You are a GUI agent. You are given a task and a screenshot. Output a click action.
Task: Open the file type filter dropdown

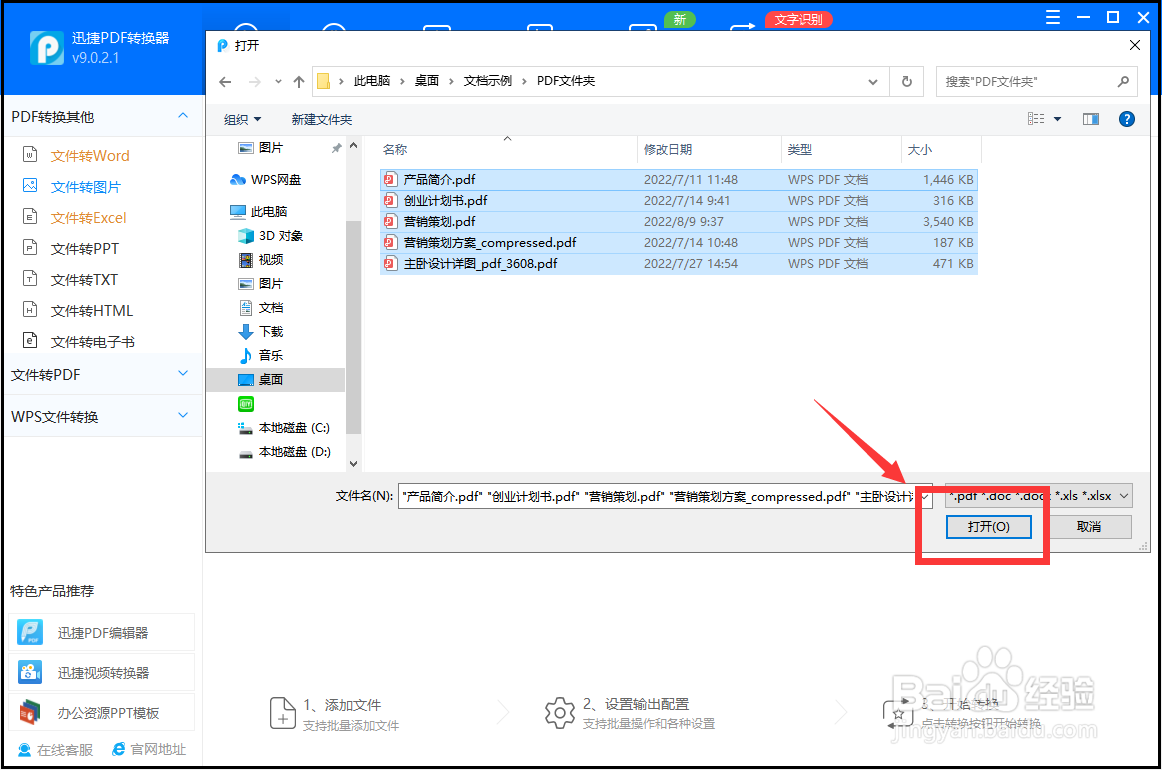1123,496
